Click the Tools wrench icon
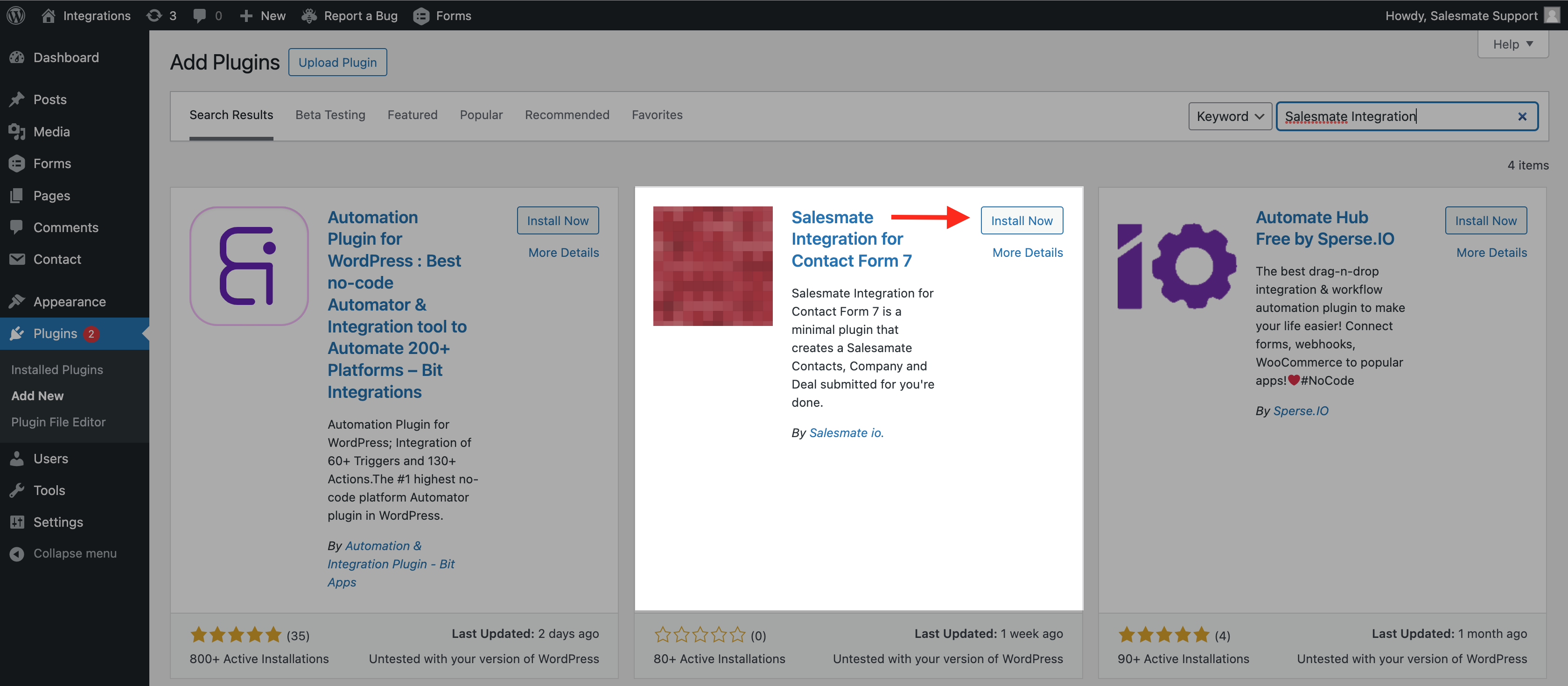 tap(17, 490)
